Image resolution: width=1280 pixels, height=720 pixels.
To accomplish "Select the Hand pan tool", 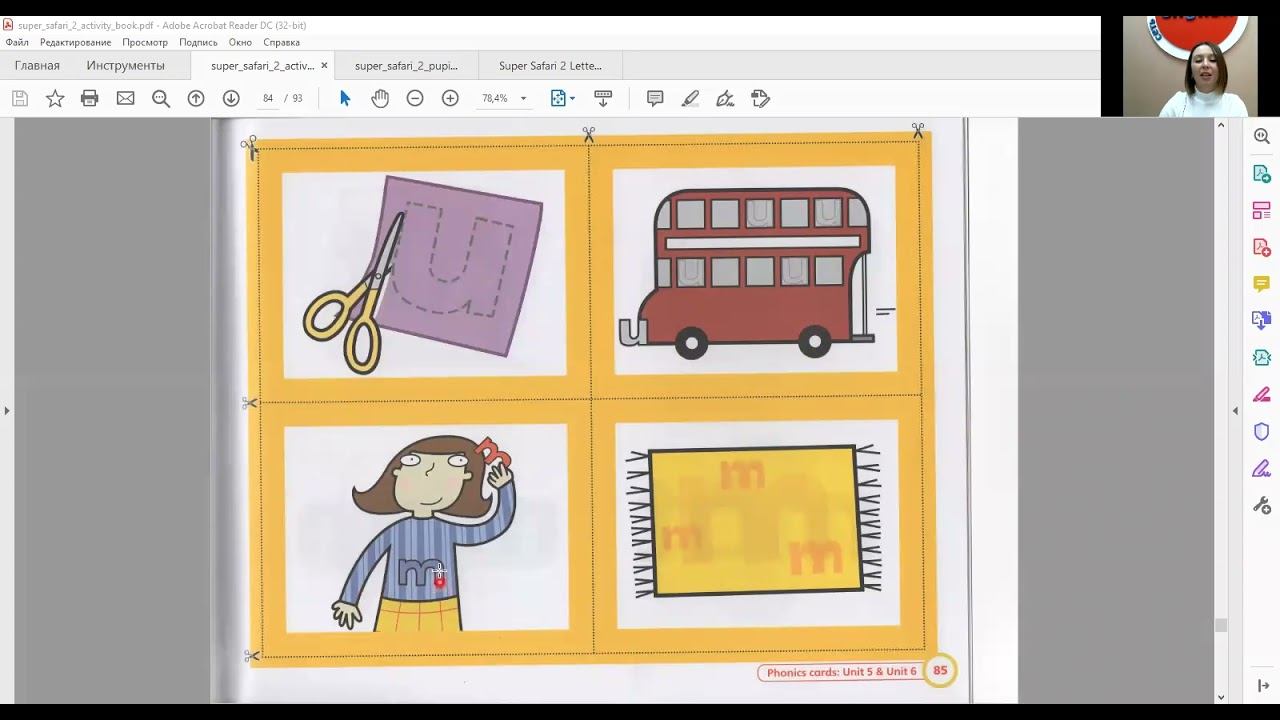I will 380,98.
